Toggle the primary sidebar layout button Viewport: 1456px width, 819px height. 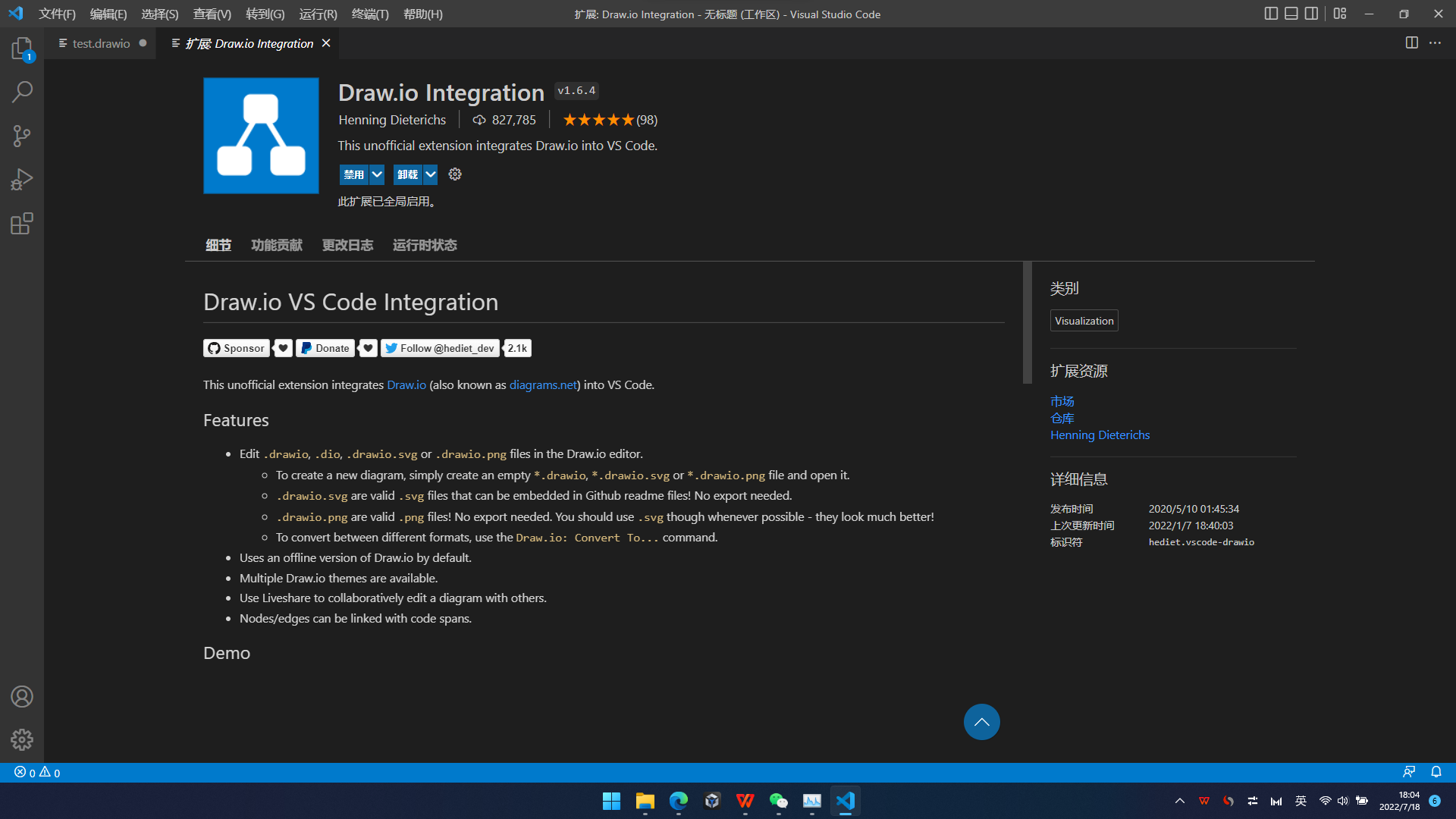[1271, 14]
